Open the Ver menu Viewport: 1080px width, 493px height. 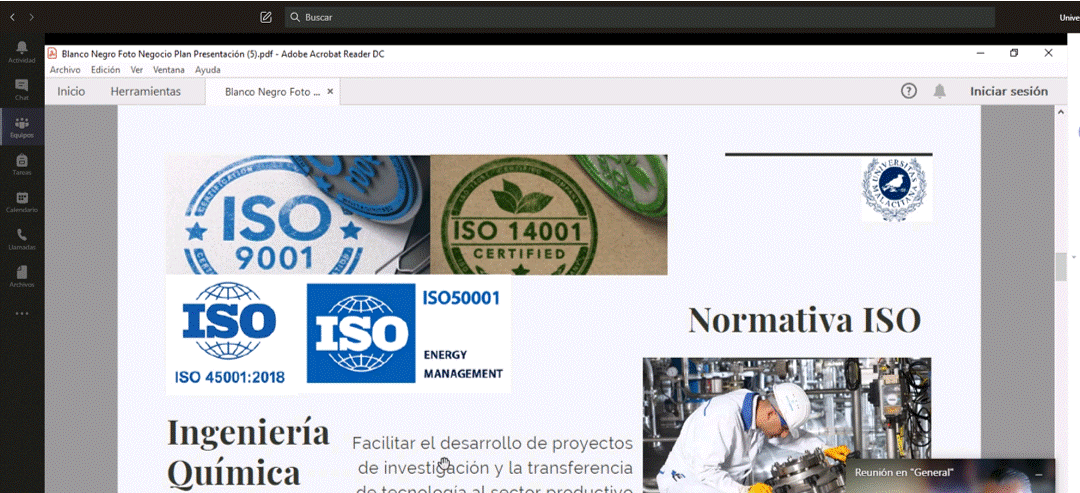136,70
